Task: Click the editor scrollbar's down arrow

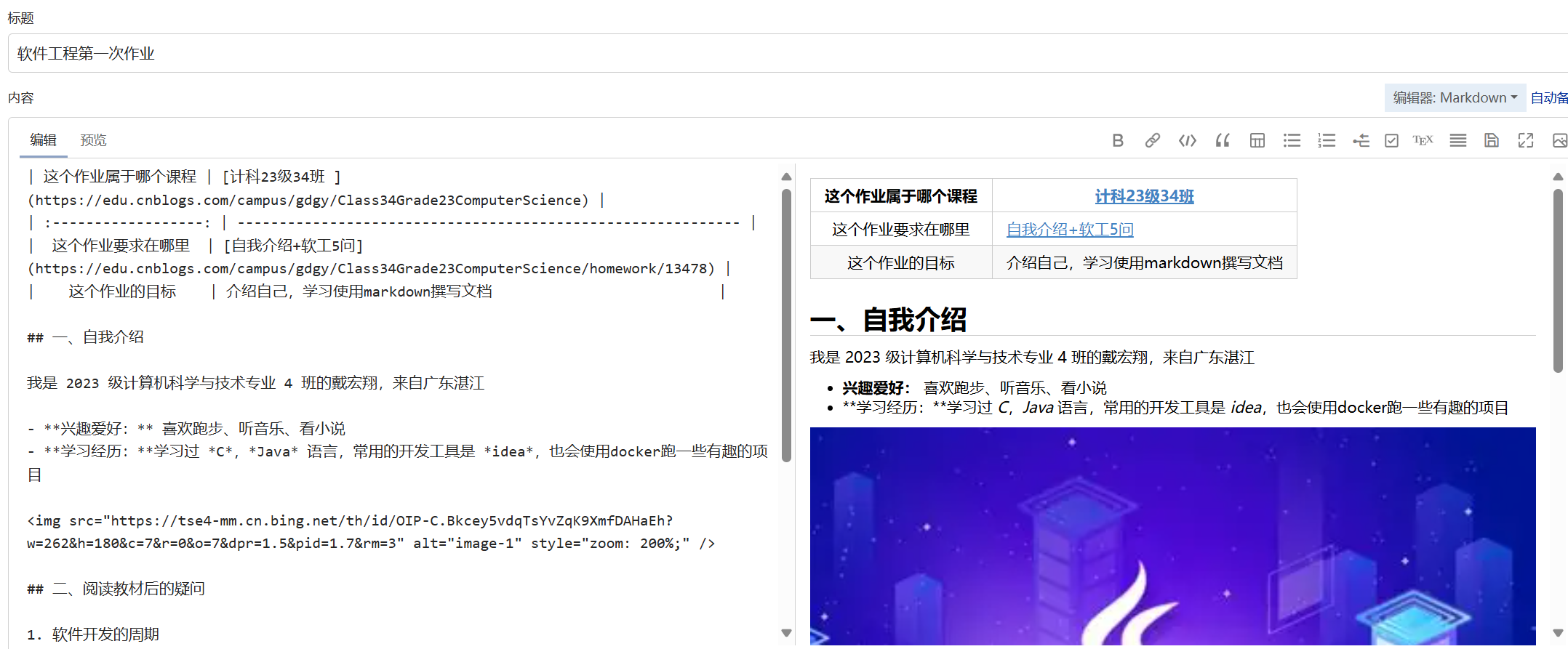Action: click(x=786, y=633)
